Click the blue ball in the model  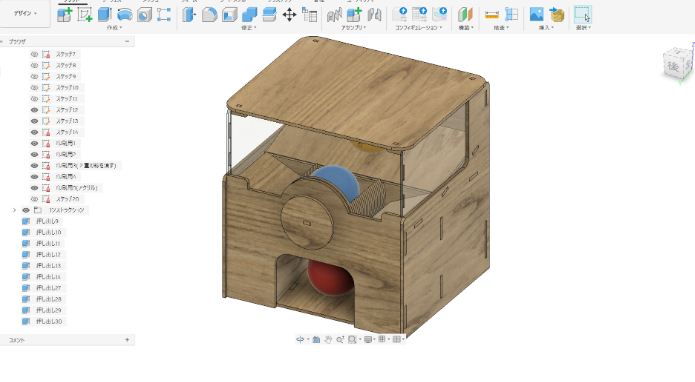(x=338, y=180)
